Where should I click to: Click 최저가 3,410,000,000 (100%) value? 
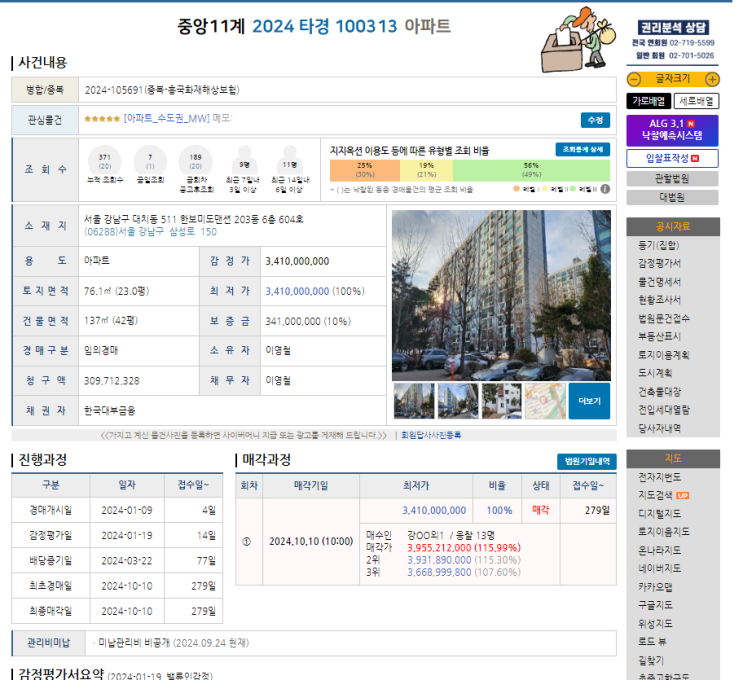[315, 291]
